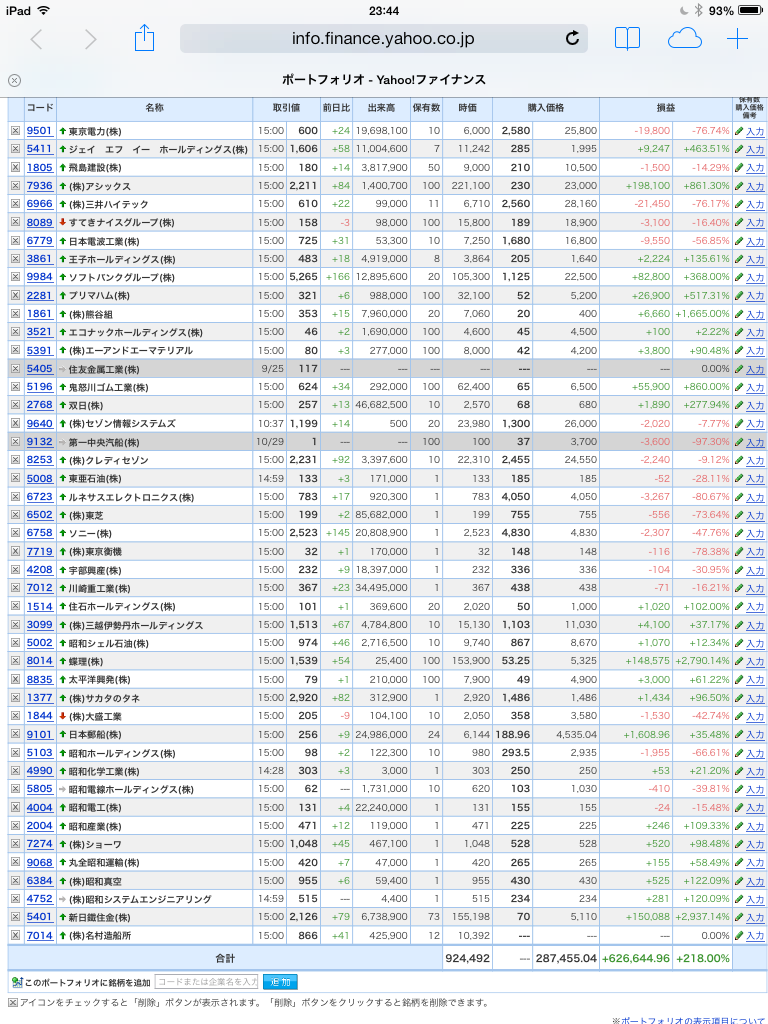
Task: Click 入力 link in 昭和シェル石油 row
Action: tap(755, 643)
